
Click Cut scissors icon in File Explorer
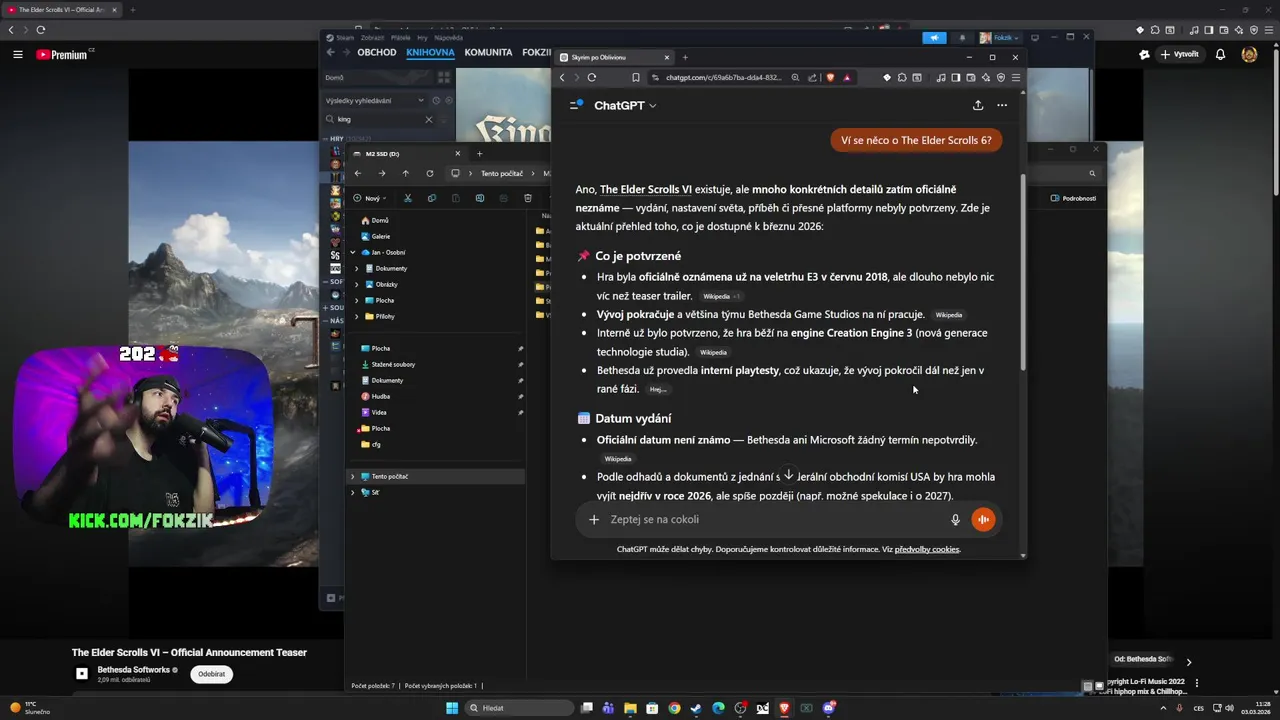[x=407, y=198]
